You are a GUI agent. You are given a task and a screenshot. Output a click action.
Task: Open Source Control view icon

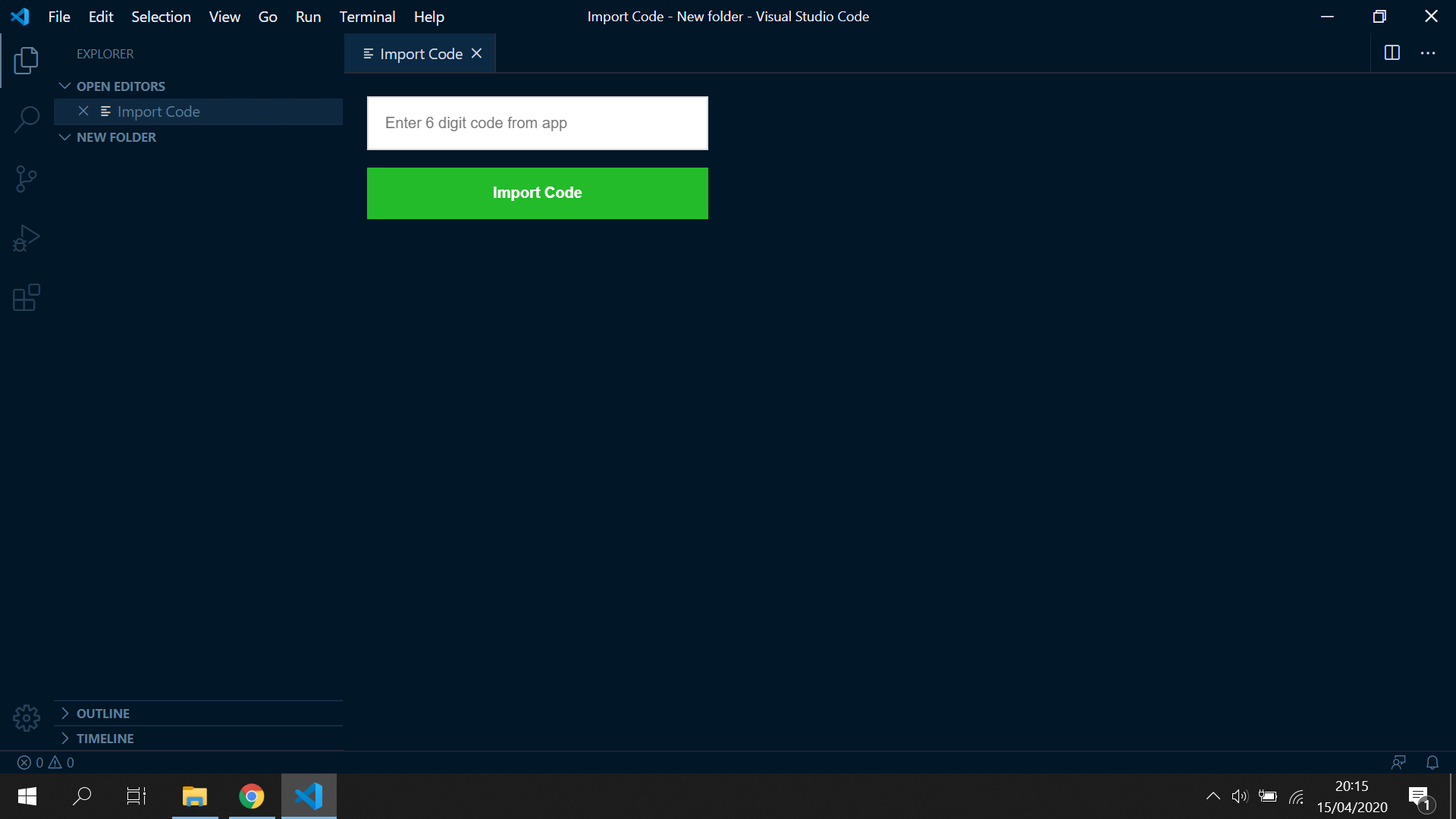pyautogui.click(x=26, y=179)
